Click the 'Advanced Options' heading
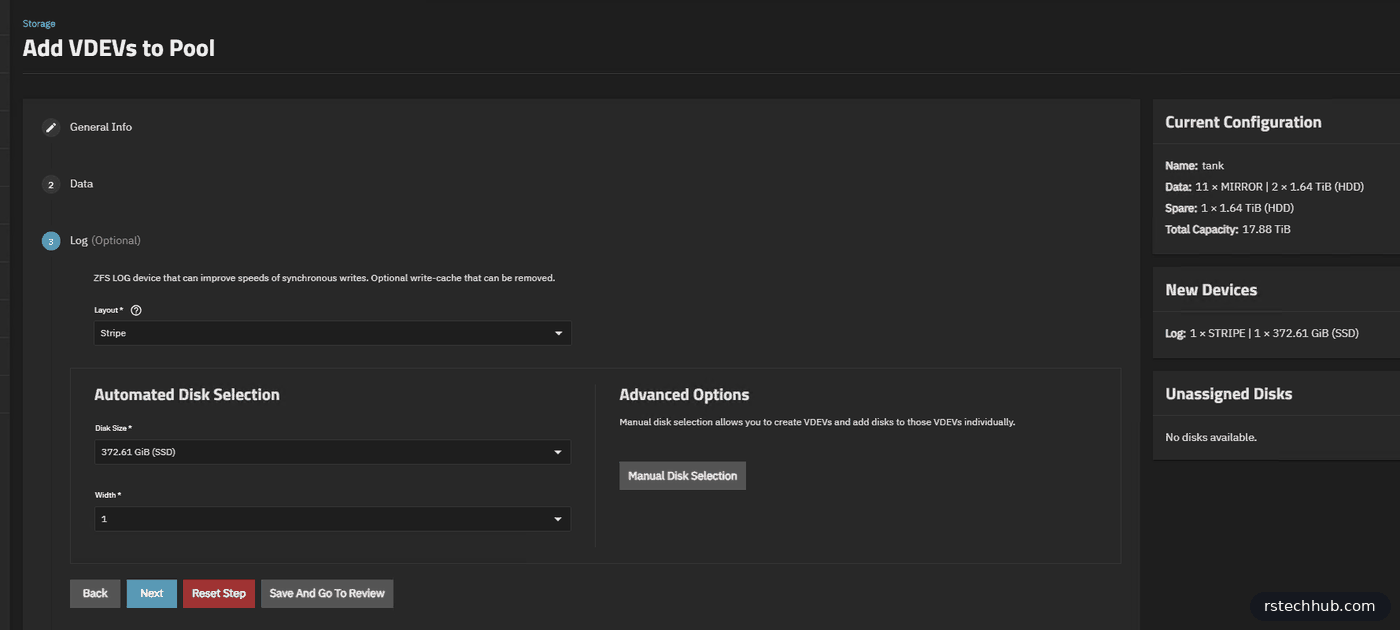 coord(684,395)
